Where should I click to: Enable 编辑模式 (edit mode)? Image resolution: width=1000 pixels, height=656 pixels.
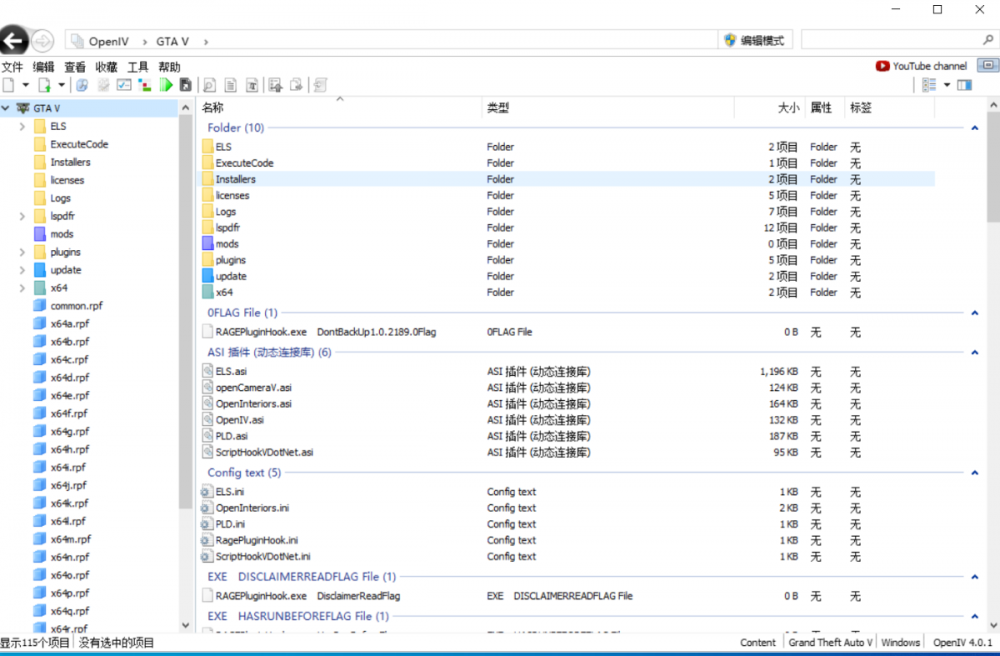coord(756,39)
